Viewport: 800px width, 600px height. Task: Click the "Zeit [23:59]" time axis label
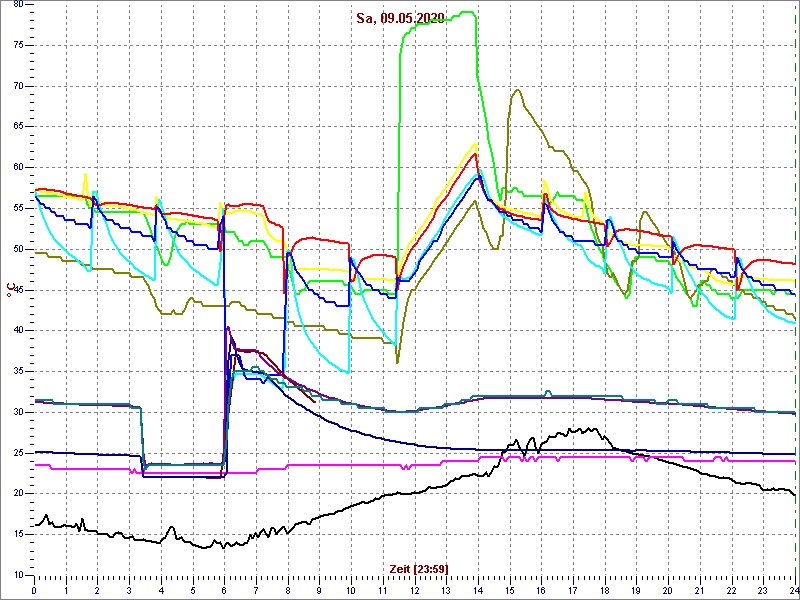(419, 569)
